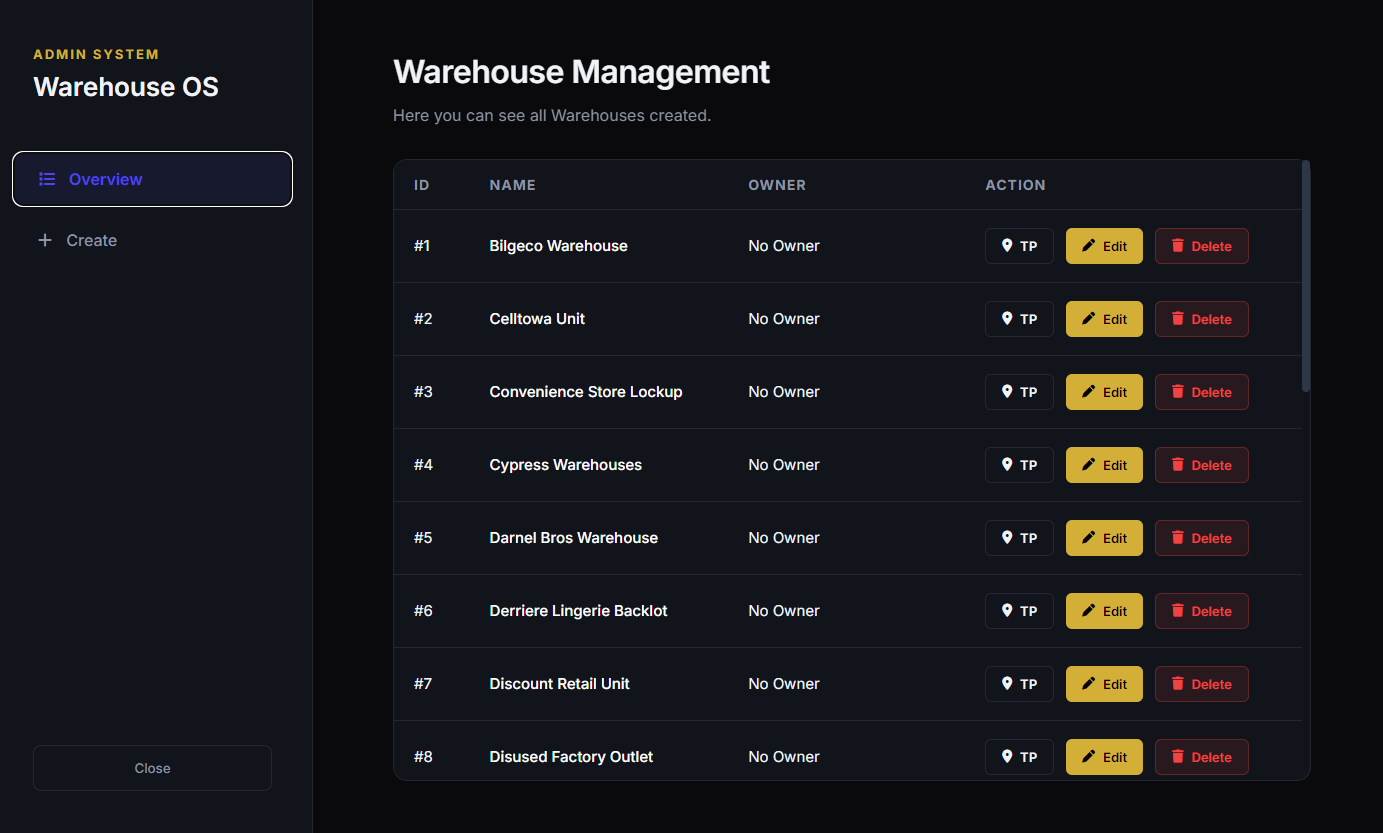Click the map pin icon in Discount Retail Unit row

tap(1007, 684)
